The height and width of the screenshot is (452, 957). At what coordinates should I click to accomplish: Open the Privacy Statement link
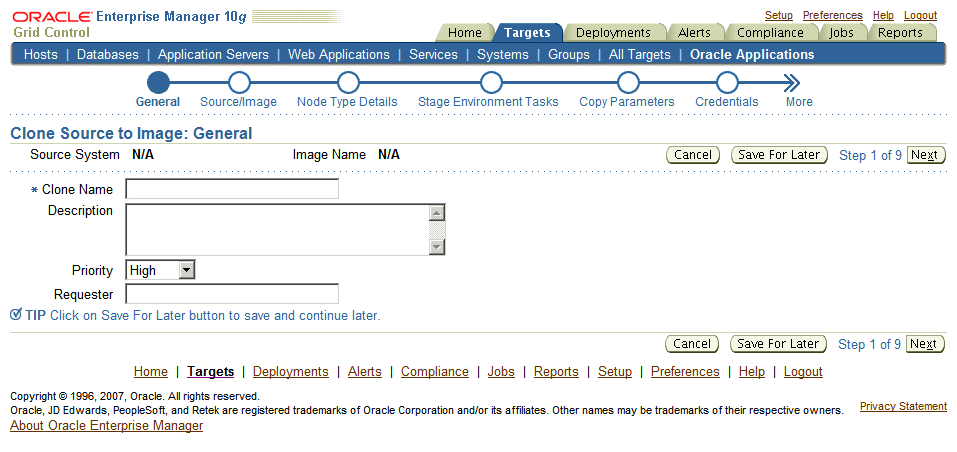[903, 406]
